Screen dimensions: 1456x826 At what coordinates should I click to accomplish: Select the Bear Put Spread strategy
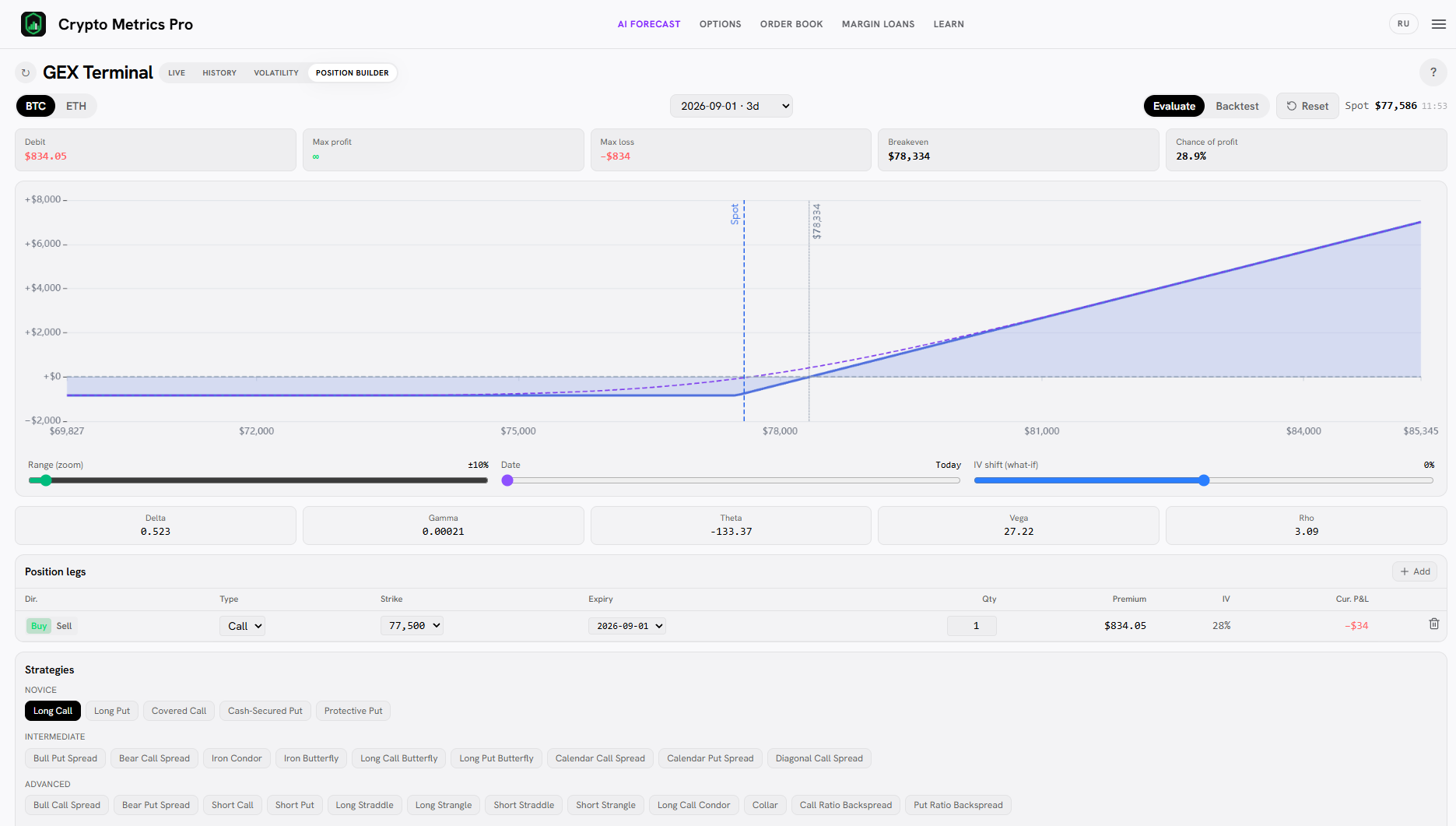tap(156, 805)
